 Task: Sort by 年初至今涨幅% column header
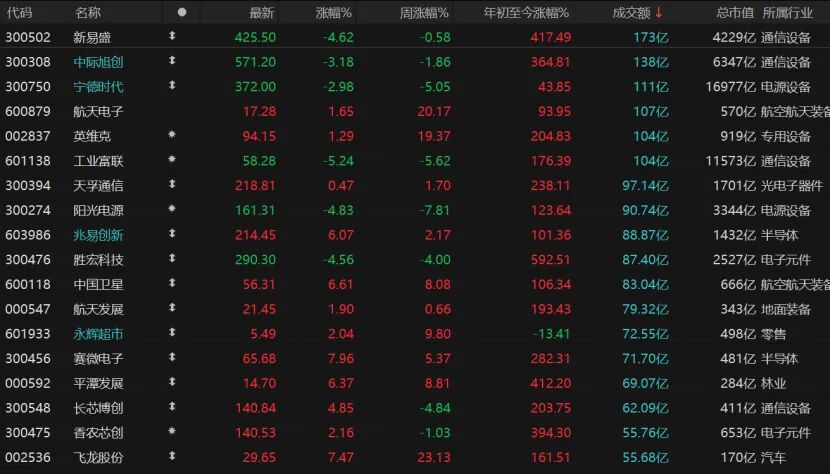click(x=526, y=13)
